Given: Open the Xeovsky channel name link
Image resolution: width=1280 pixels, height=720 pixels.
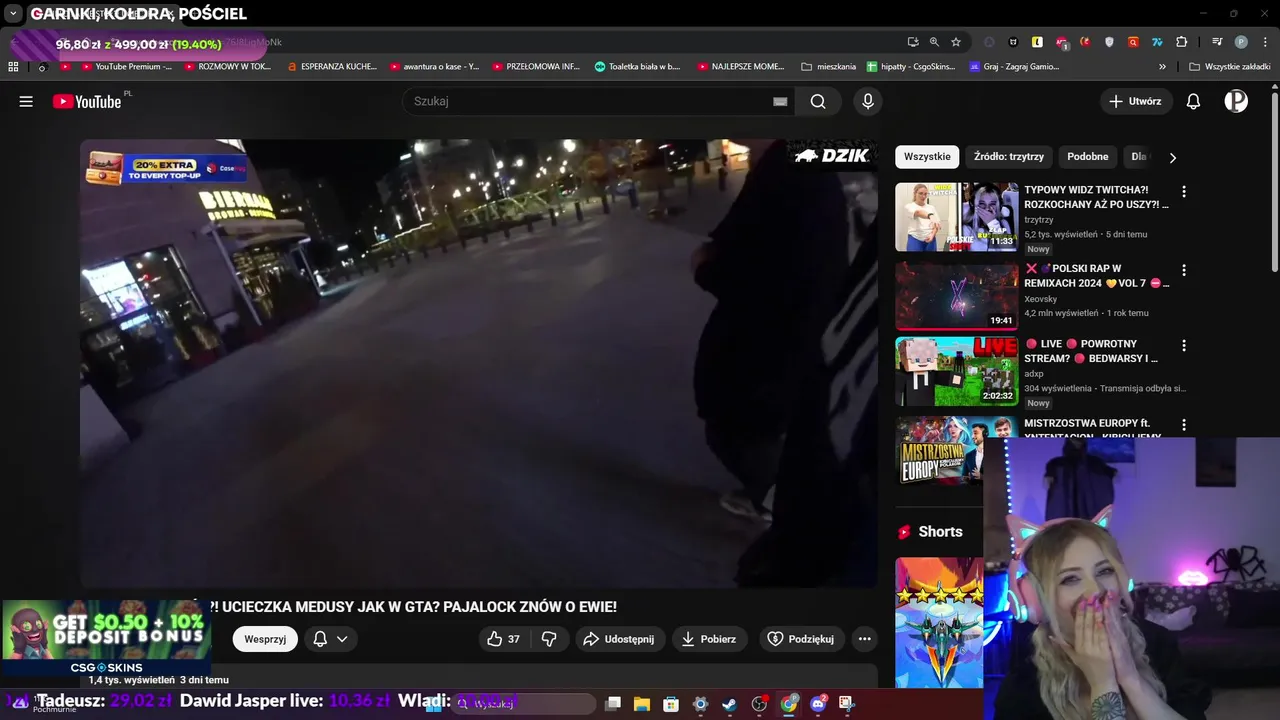Looking at the screenshot, I should 1041,299.
